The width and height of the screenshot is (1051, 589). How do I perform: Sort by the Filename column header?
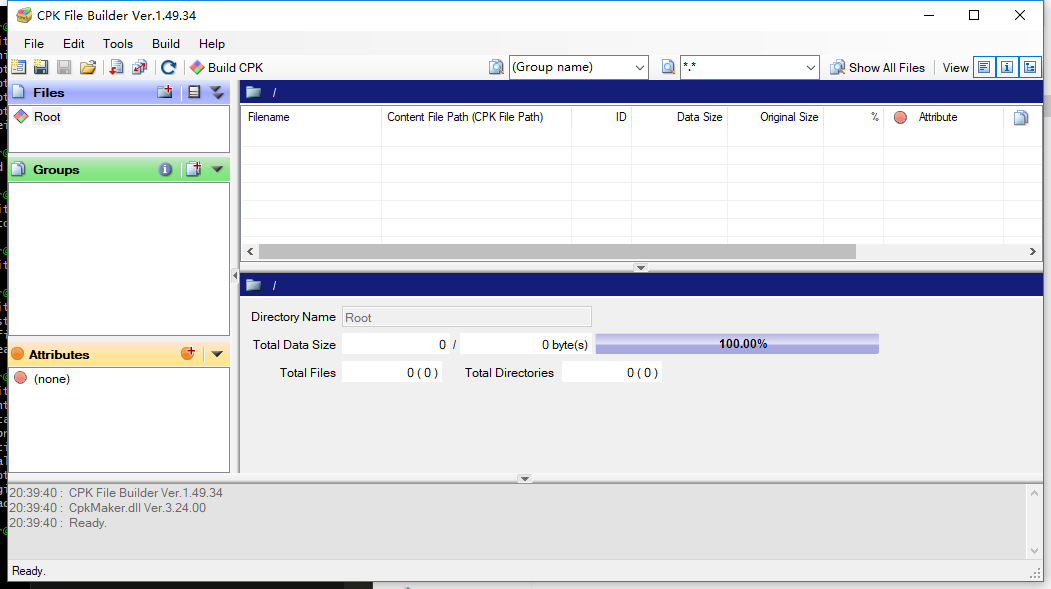coord(311,117)
